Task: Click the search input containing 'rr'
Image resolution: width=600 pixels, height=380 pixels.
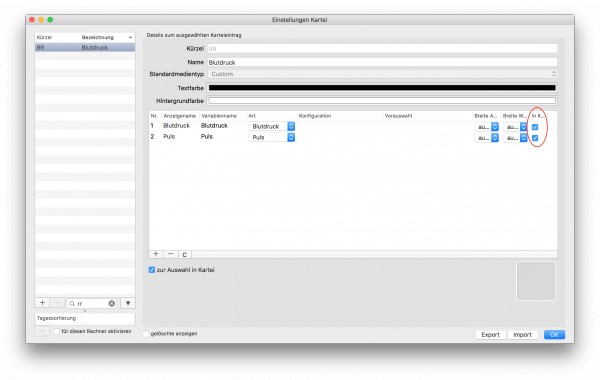Action: [x=92, y=303]
